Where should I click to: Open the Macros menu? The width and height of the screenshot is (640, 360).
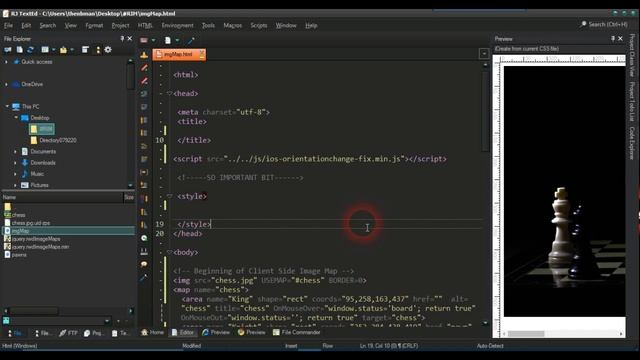coord(233,25)
